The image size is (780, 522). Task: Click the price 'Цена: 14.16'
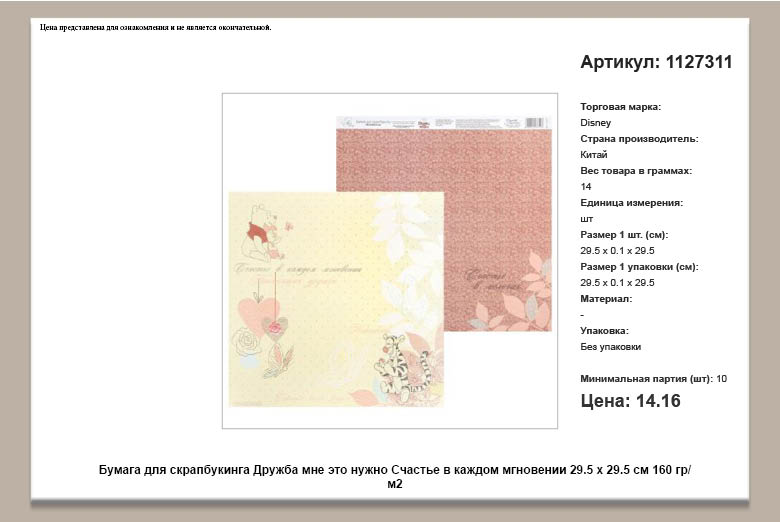(x=630, y=401)
